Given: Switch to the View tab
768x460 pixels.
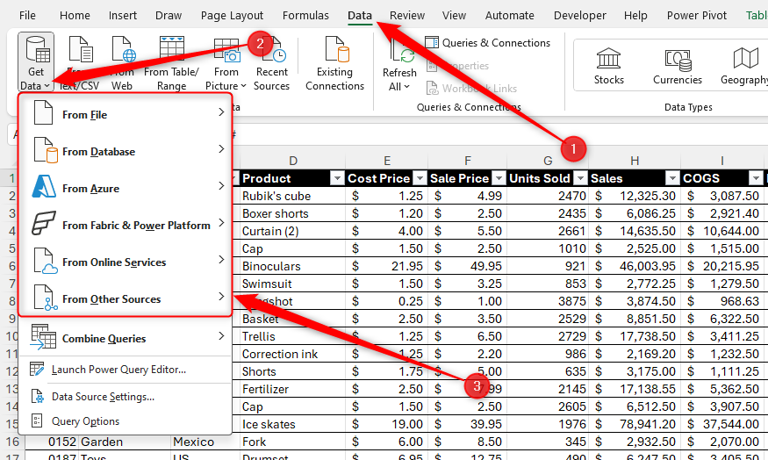Looking at the screenshot, I should click(x=454, y=15).
